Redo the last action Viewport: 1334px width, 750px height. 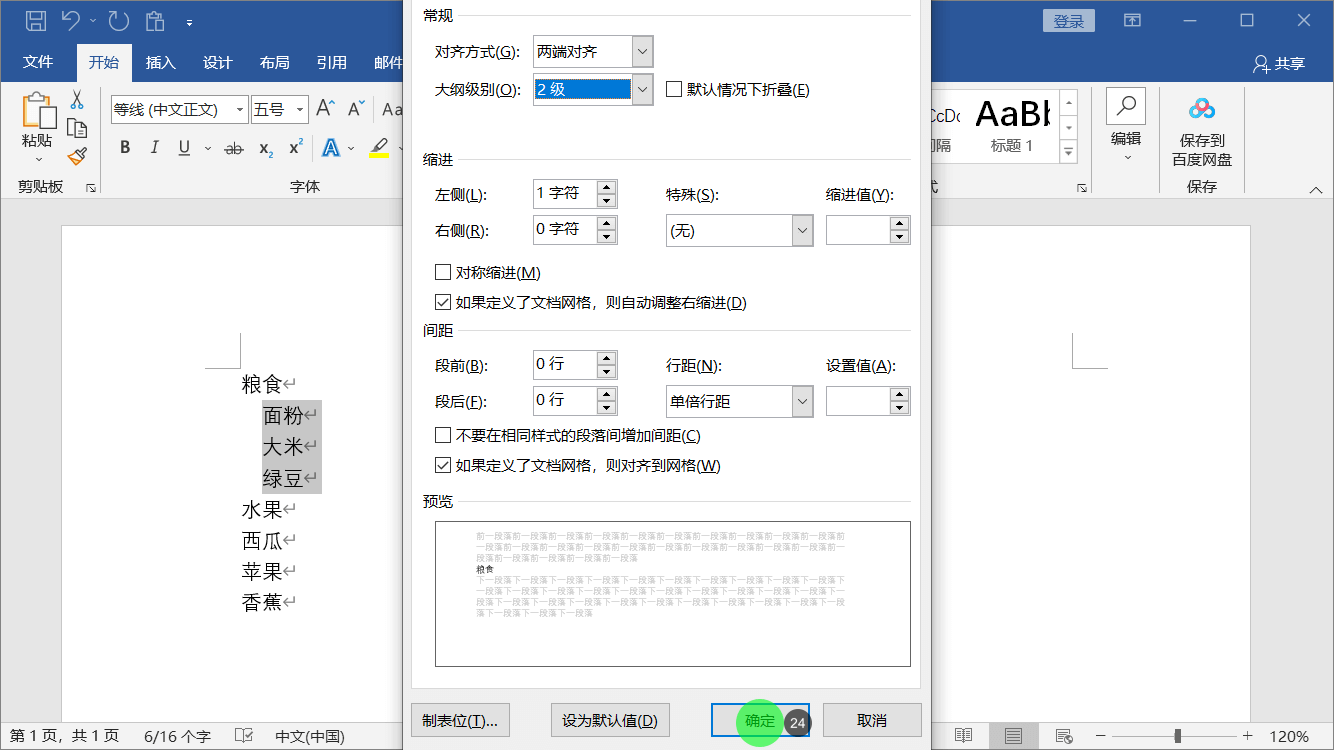[x=118, y=20]
